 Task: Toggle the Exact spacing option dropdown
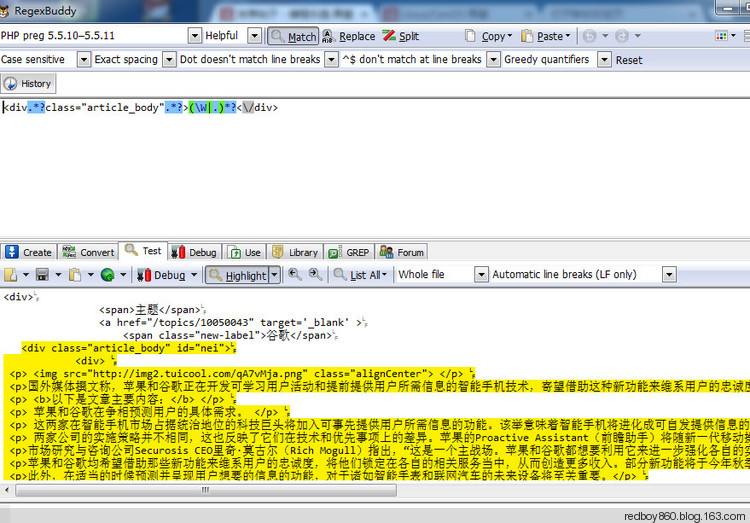click(x=169, y=60)
